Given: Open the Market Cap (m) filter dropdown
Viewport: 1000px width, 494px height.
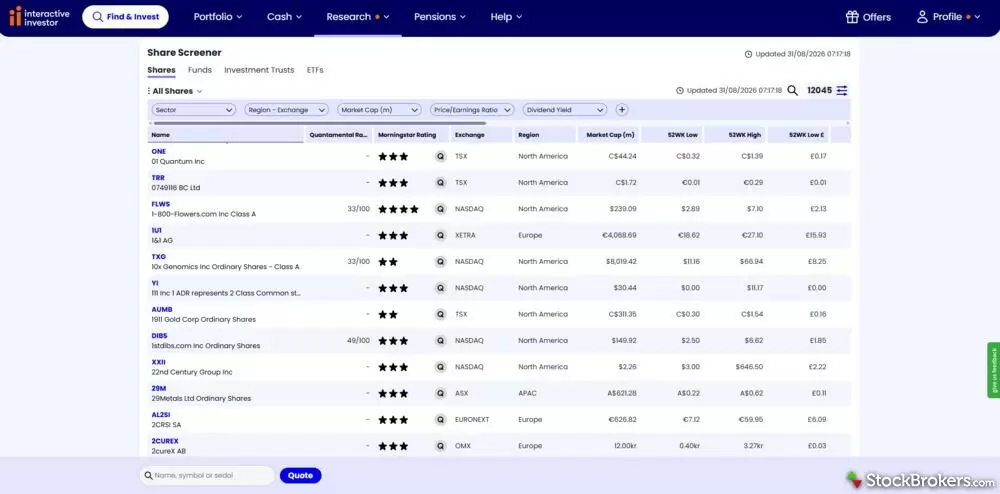Looking at the screenshot, I should (379, 110).
